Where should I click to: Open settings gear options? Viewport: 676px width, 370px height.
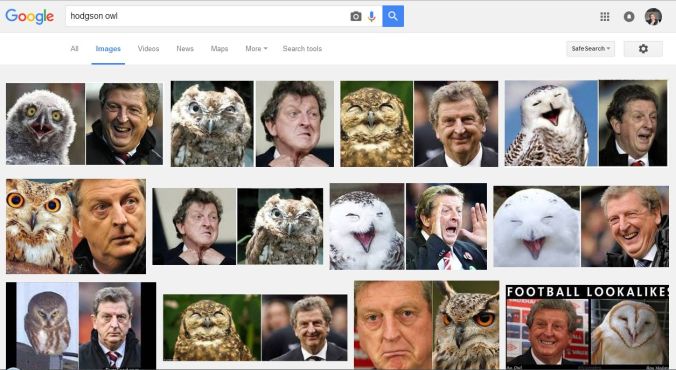(643, 49)
